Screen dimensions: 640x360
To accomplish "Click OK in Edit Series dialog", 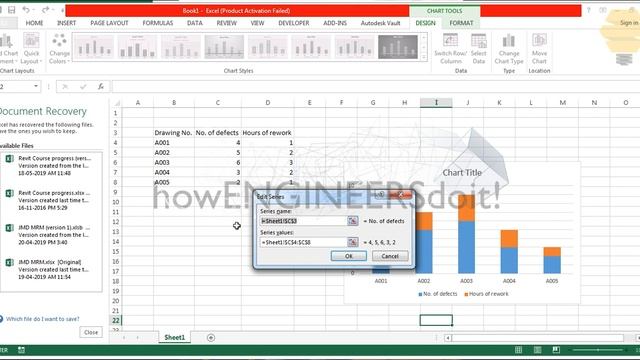I will click(349, 256).
